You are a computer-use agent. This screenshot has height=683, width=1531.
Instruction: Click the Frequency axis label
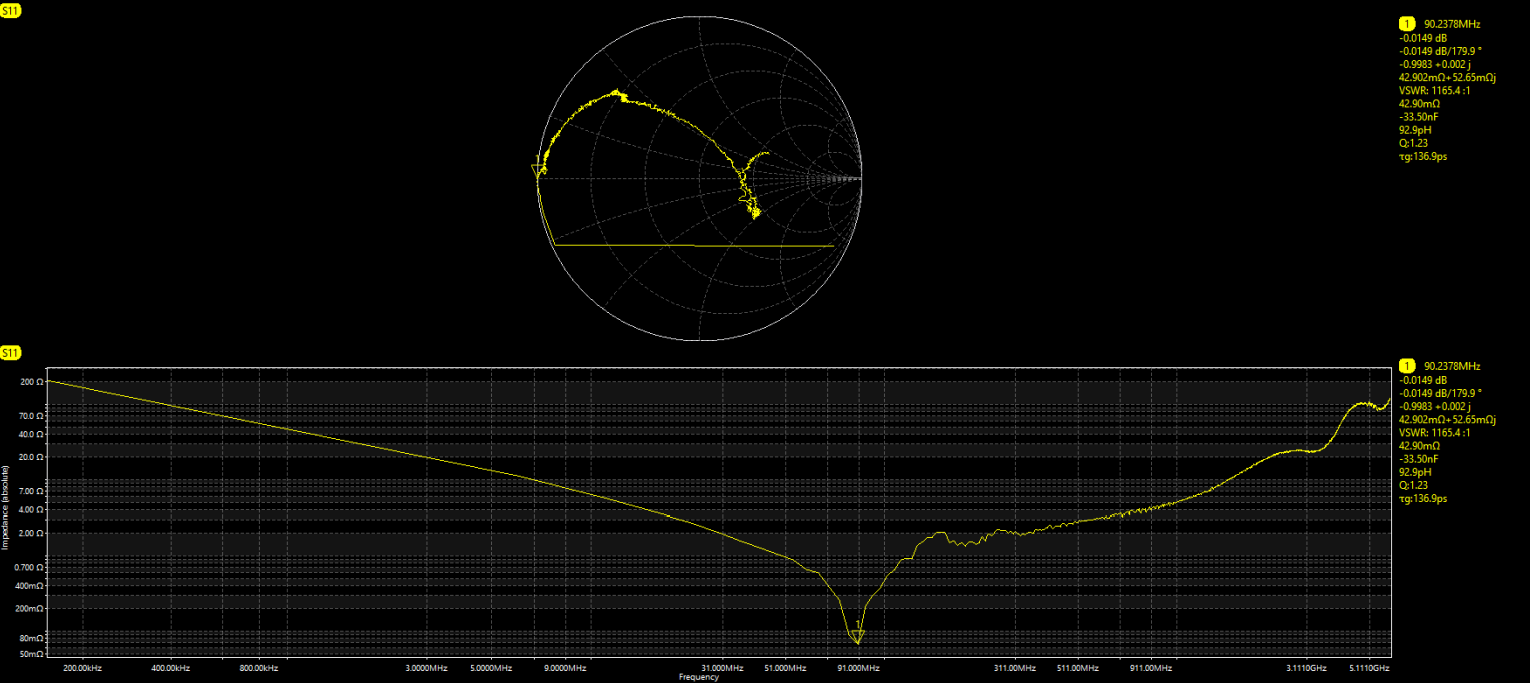(x=698, y=677)
